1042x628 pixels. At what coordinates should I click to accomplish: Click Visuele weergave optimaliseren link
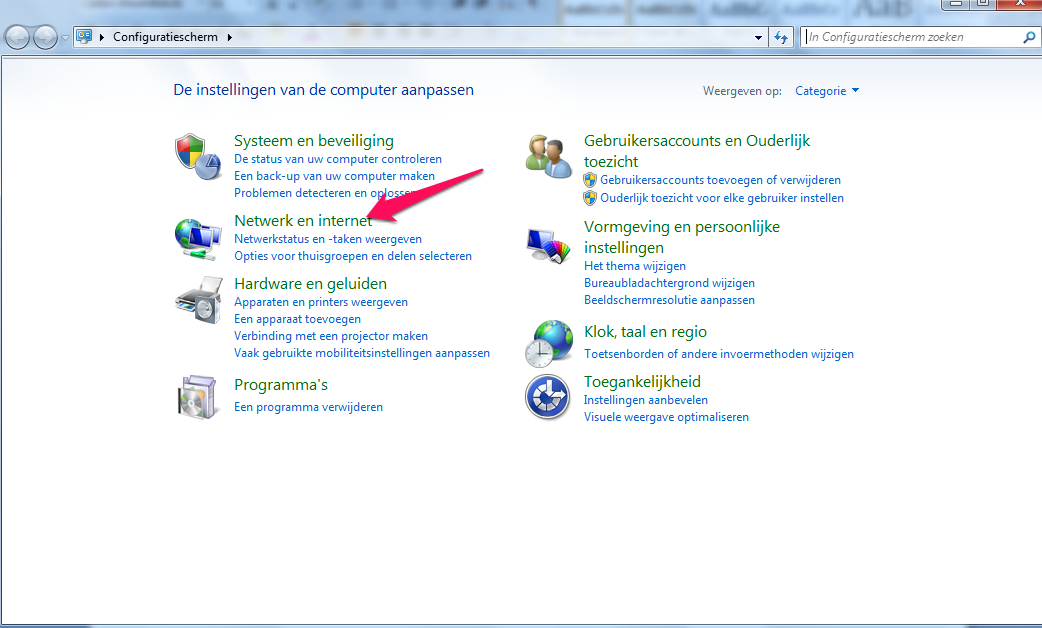[x=666, y=417]
